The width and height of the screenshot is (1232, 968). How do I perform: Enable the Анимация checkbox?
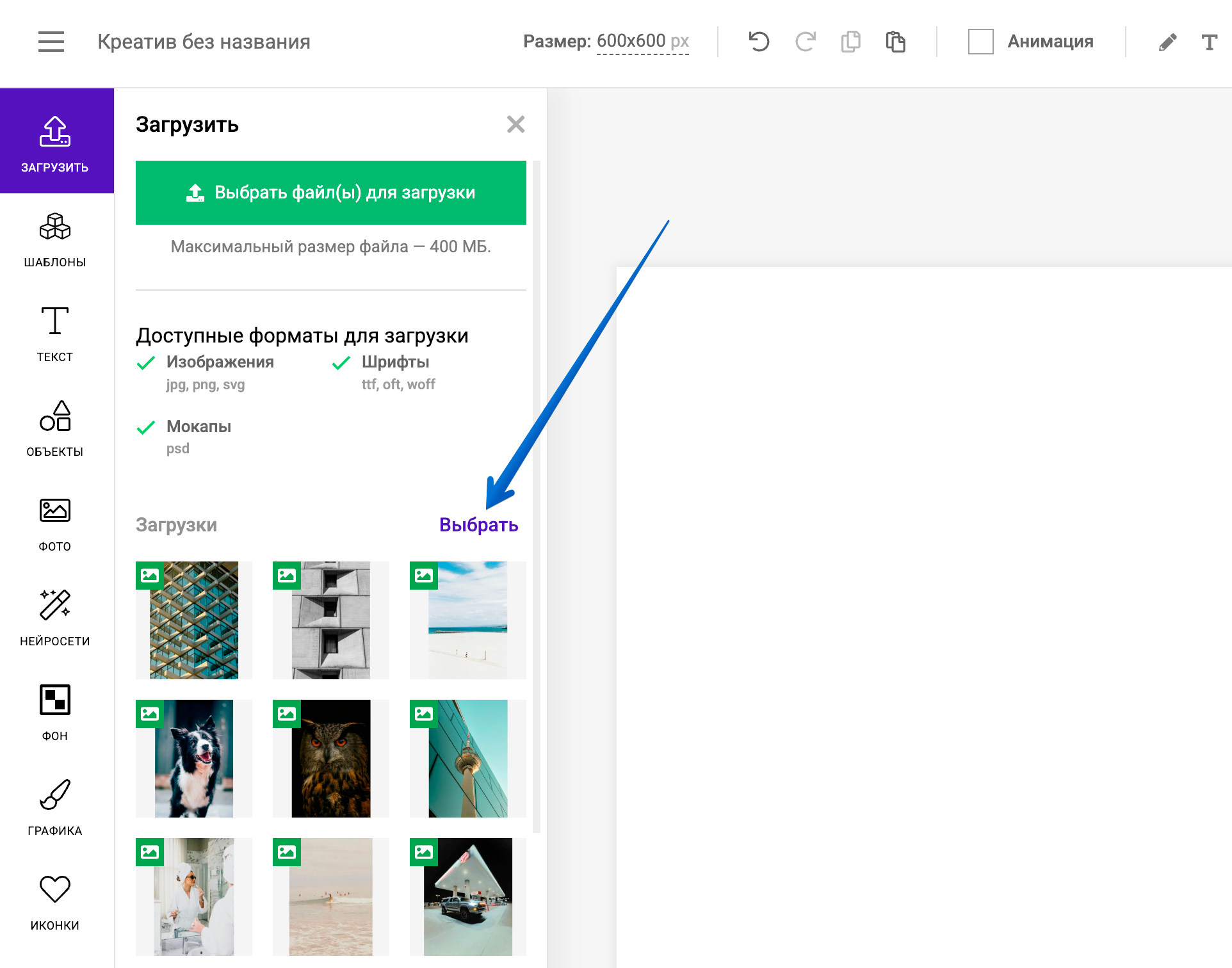click(x=980, y=42)
